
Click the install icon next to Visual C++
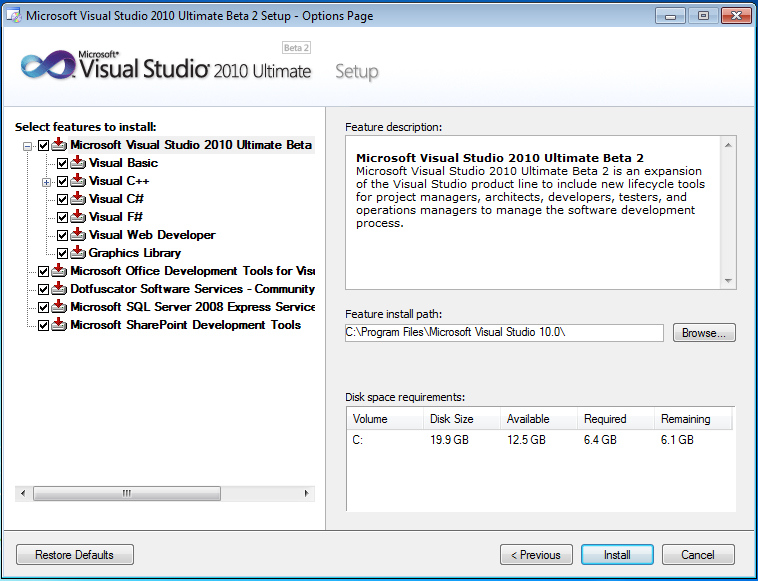point(78,181)
